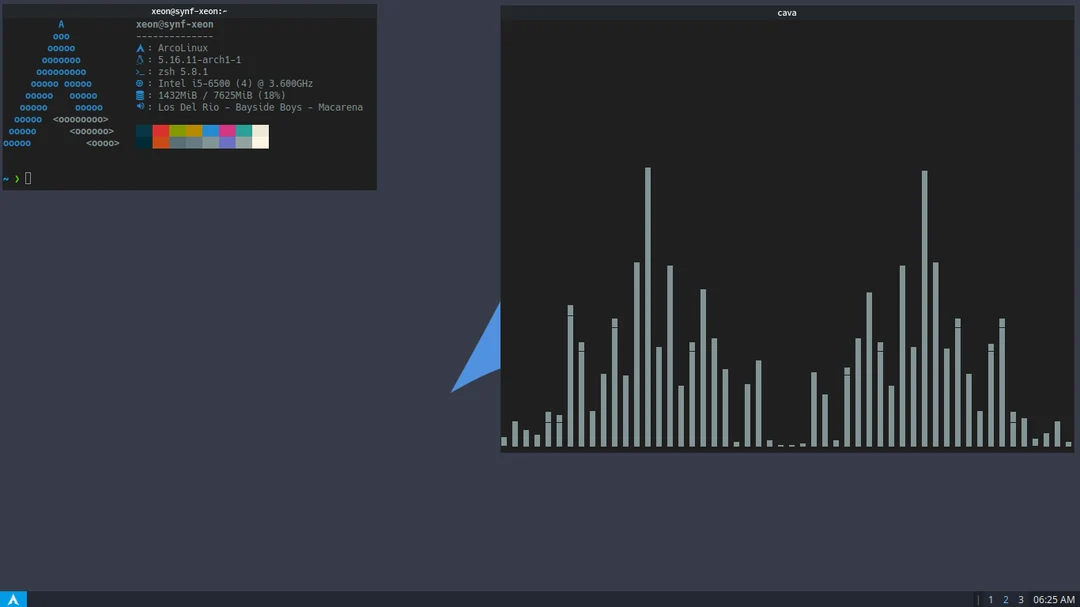Toggle the active workspace indicator numbered 2
1080x607 pixels.
(1005, 599)
